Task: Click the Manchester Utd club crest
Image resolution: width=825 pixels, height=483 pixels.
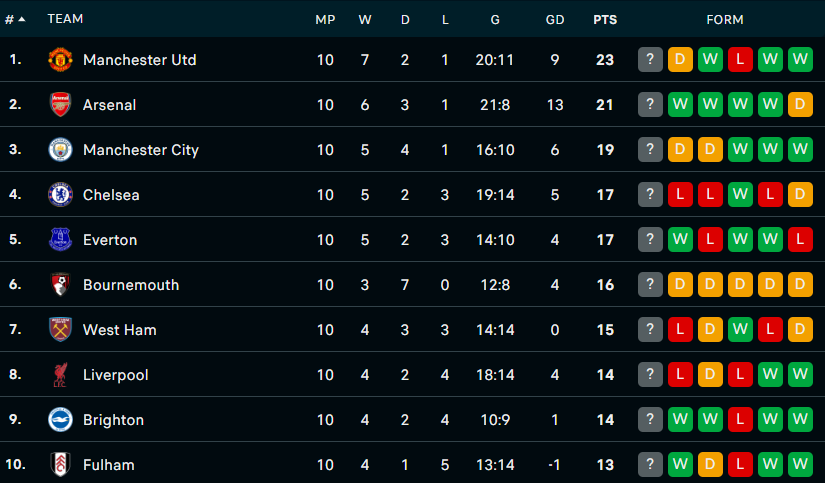Action: pos(61,60)
